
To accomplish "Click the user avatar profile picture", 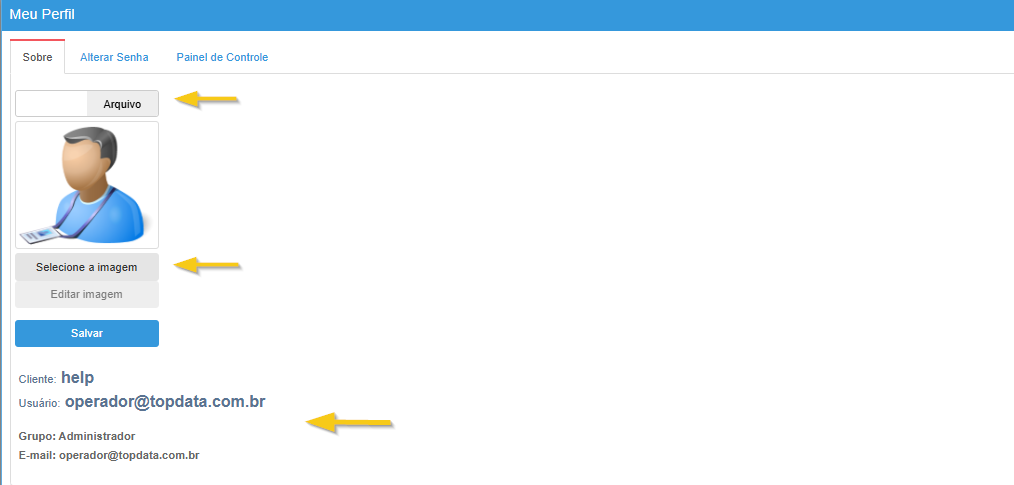I will point(87,185).
